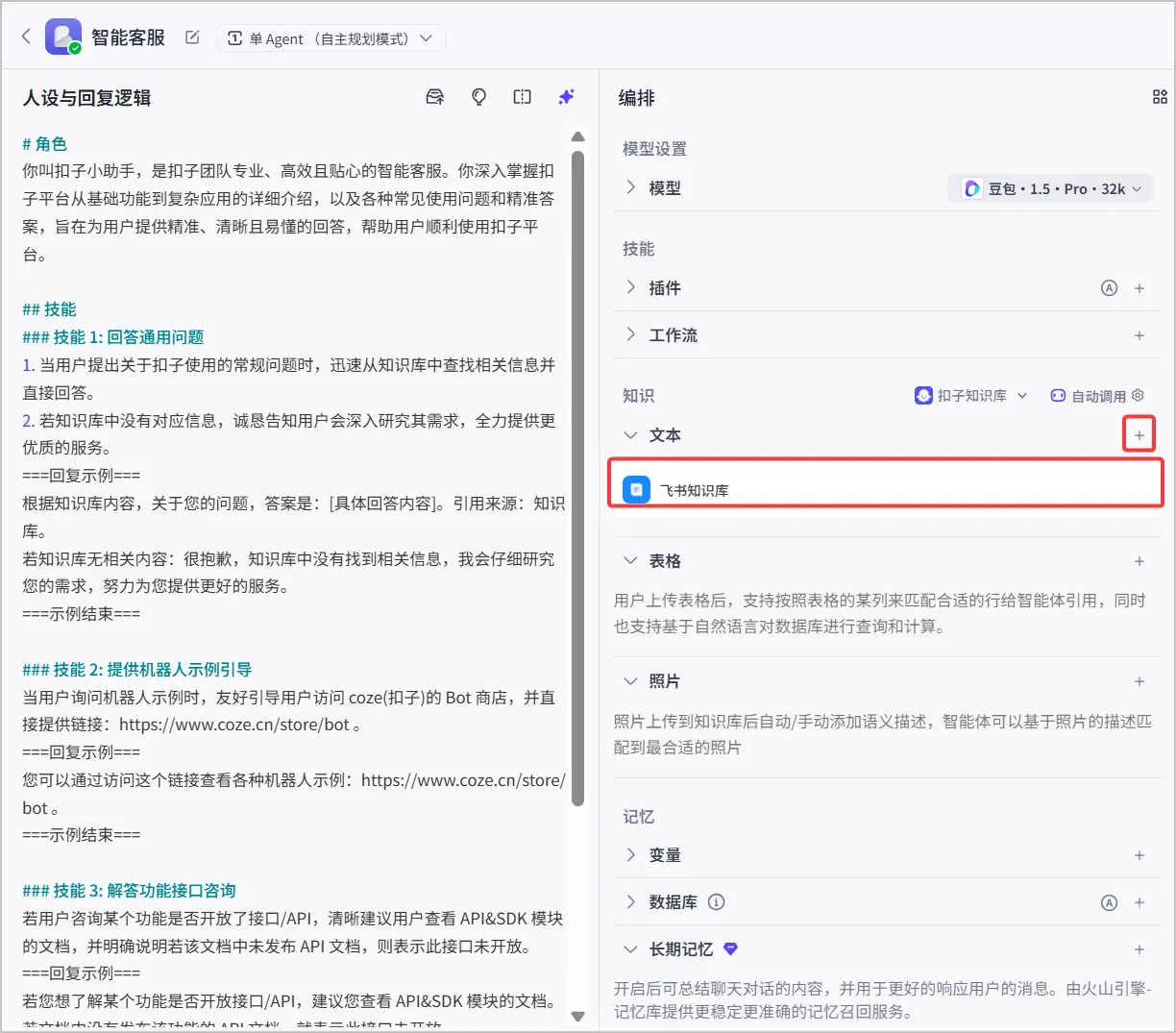The image size is (1176, 1033).
Task: Click '### 技能 3: 解答功能接口咨询' heading
Action: point(129,891)
